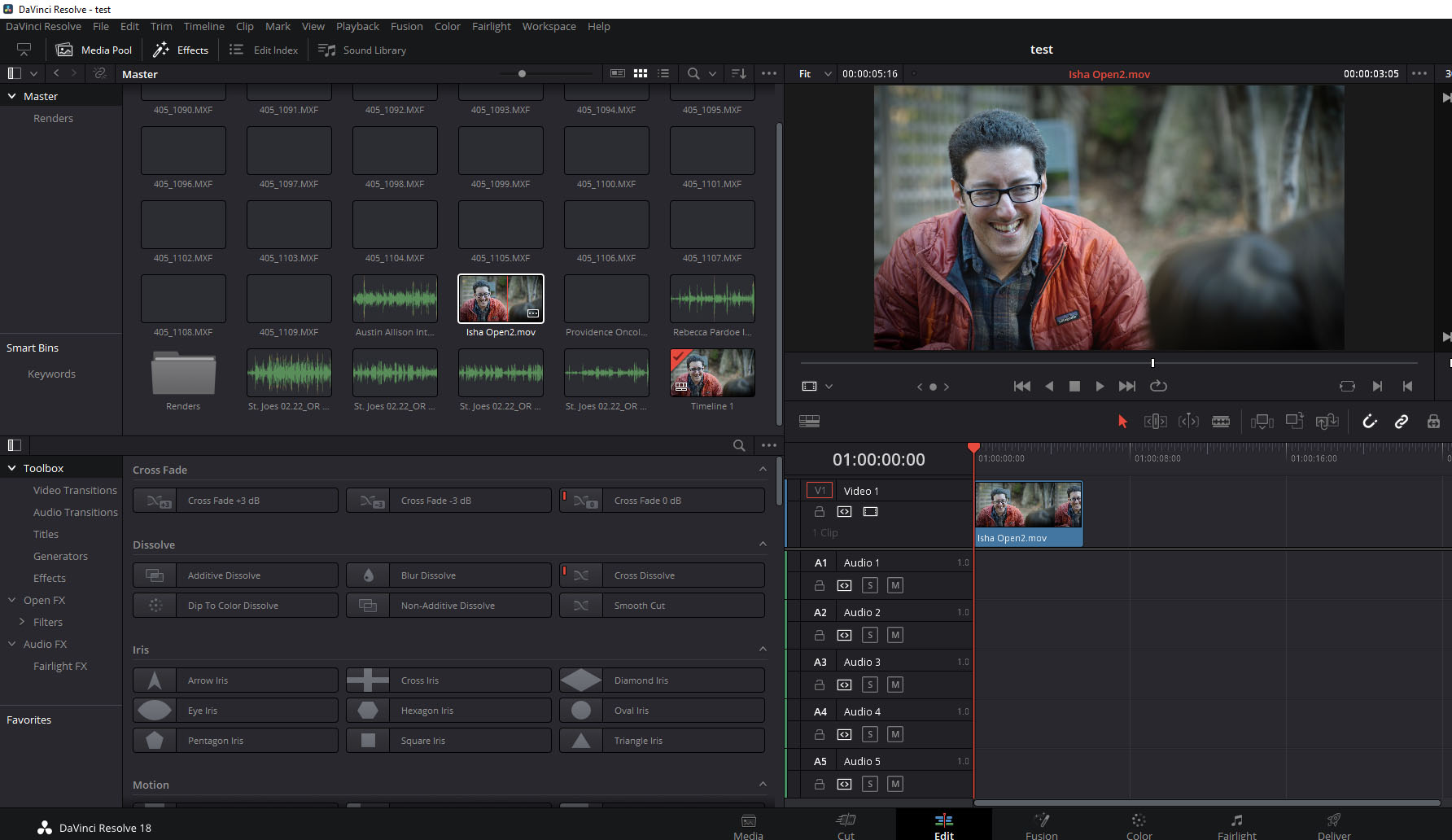Image resolution: width=1452 pixels, height=840 pixels.
Task: Open the viewer mode dropdown arrow
Action: (829, 387)
